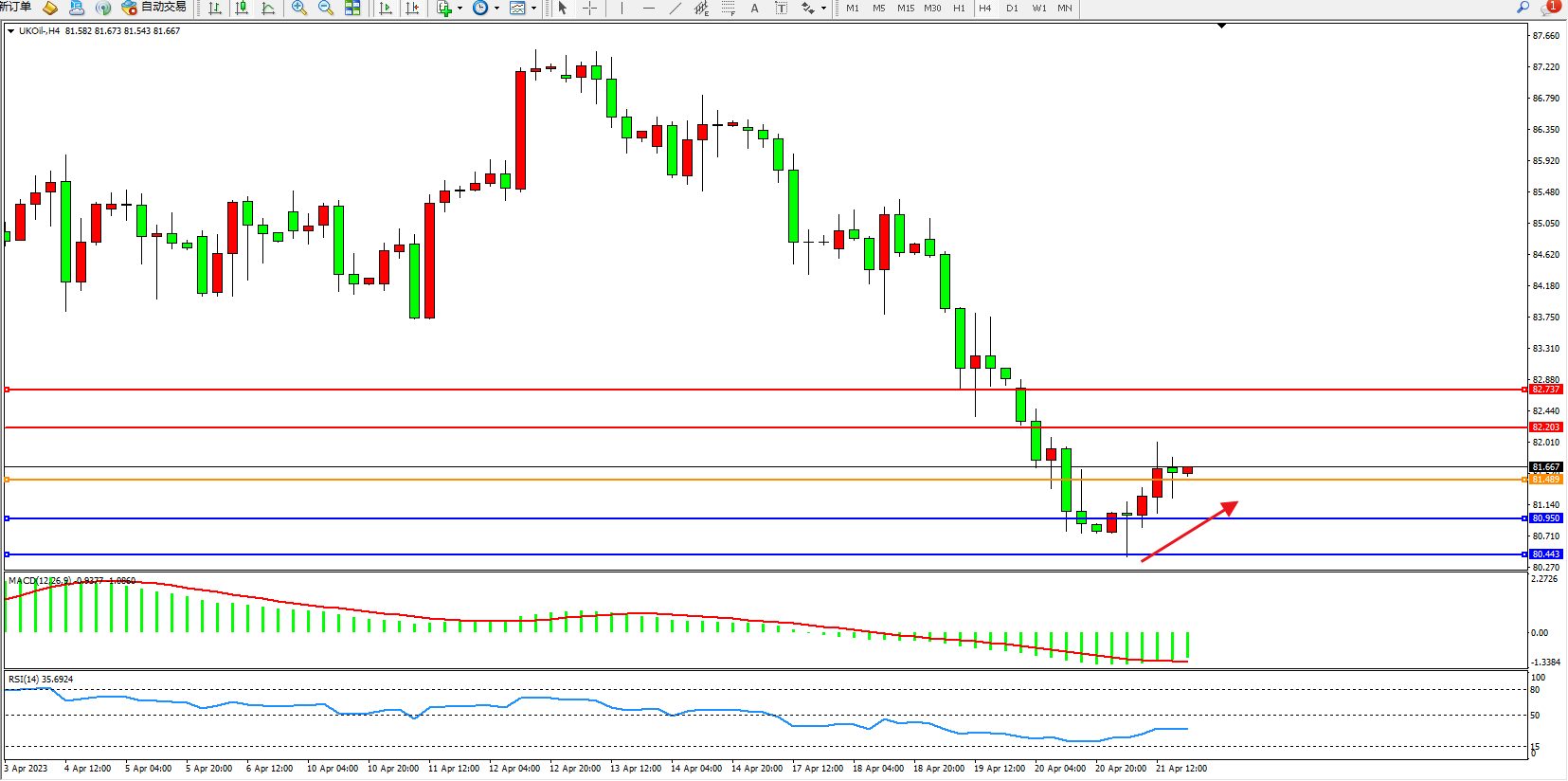Viewport: 1568px width, 781px height.
Task: Tile chart windows using the grid icon
Action: tap(352, 9)
